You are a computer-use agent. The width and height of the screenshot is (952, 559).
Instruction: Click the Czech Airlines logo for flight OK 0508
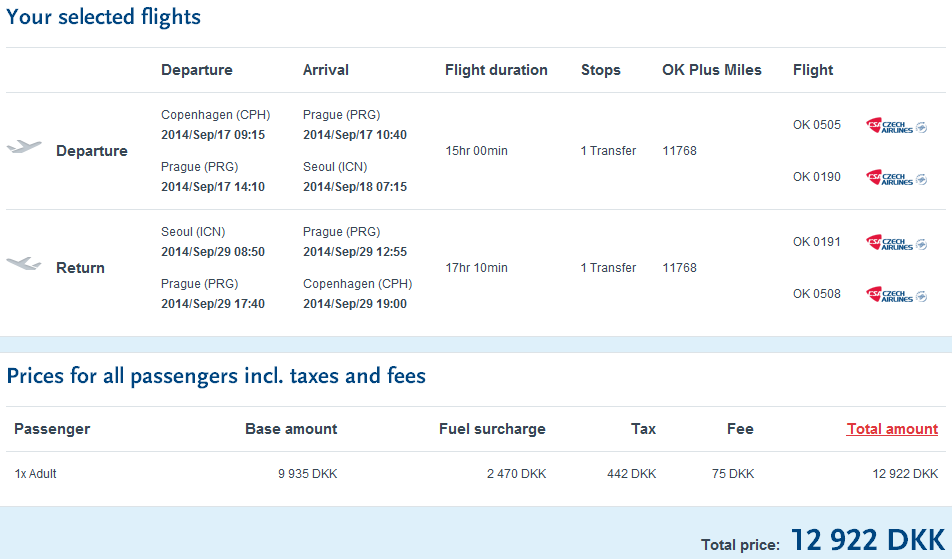point(888,295)
